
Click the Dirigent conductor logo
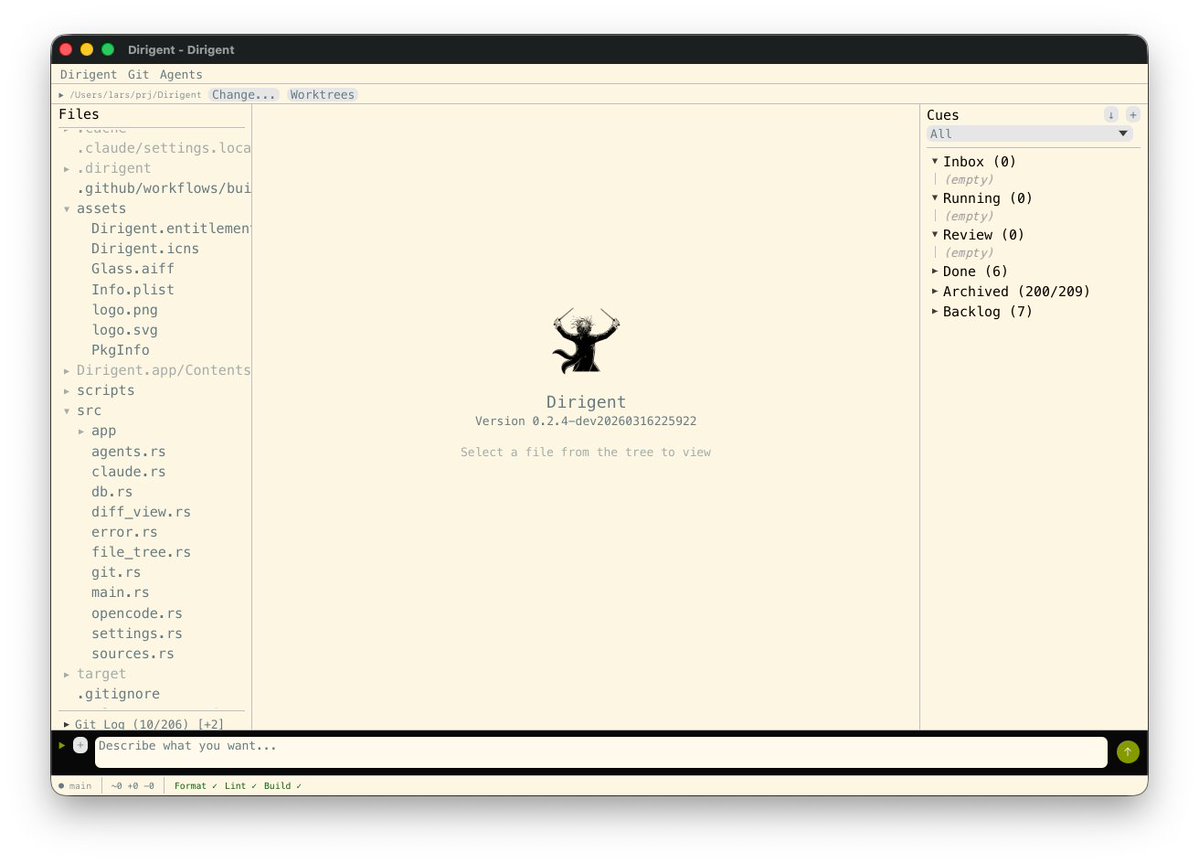pos(586,341)
